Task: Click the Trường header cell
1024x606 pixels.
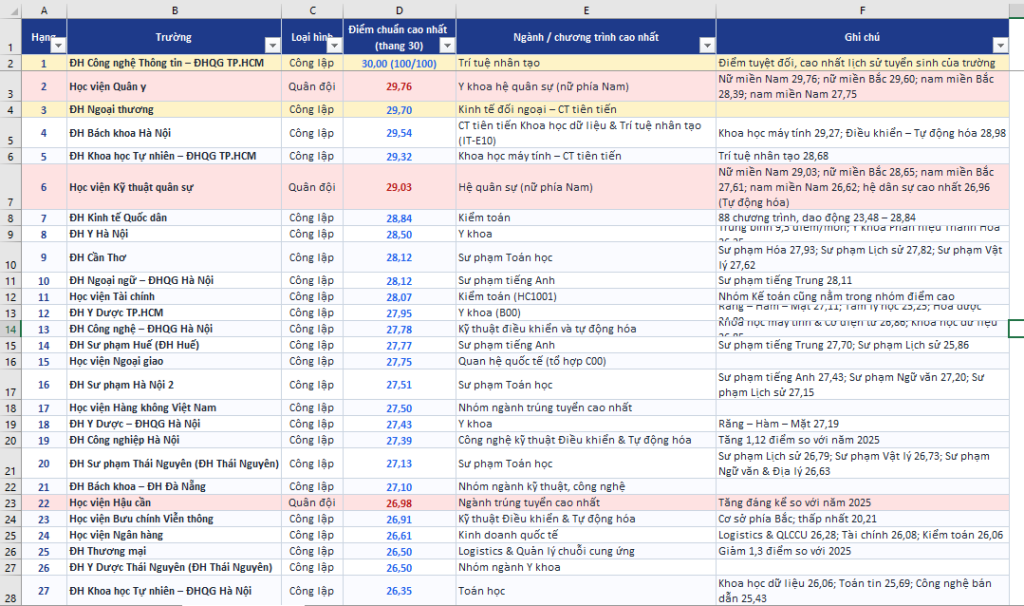Action: pyautogui.click(x=174, y=37)
